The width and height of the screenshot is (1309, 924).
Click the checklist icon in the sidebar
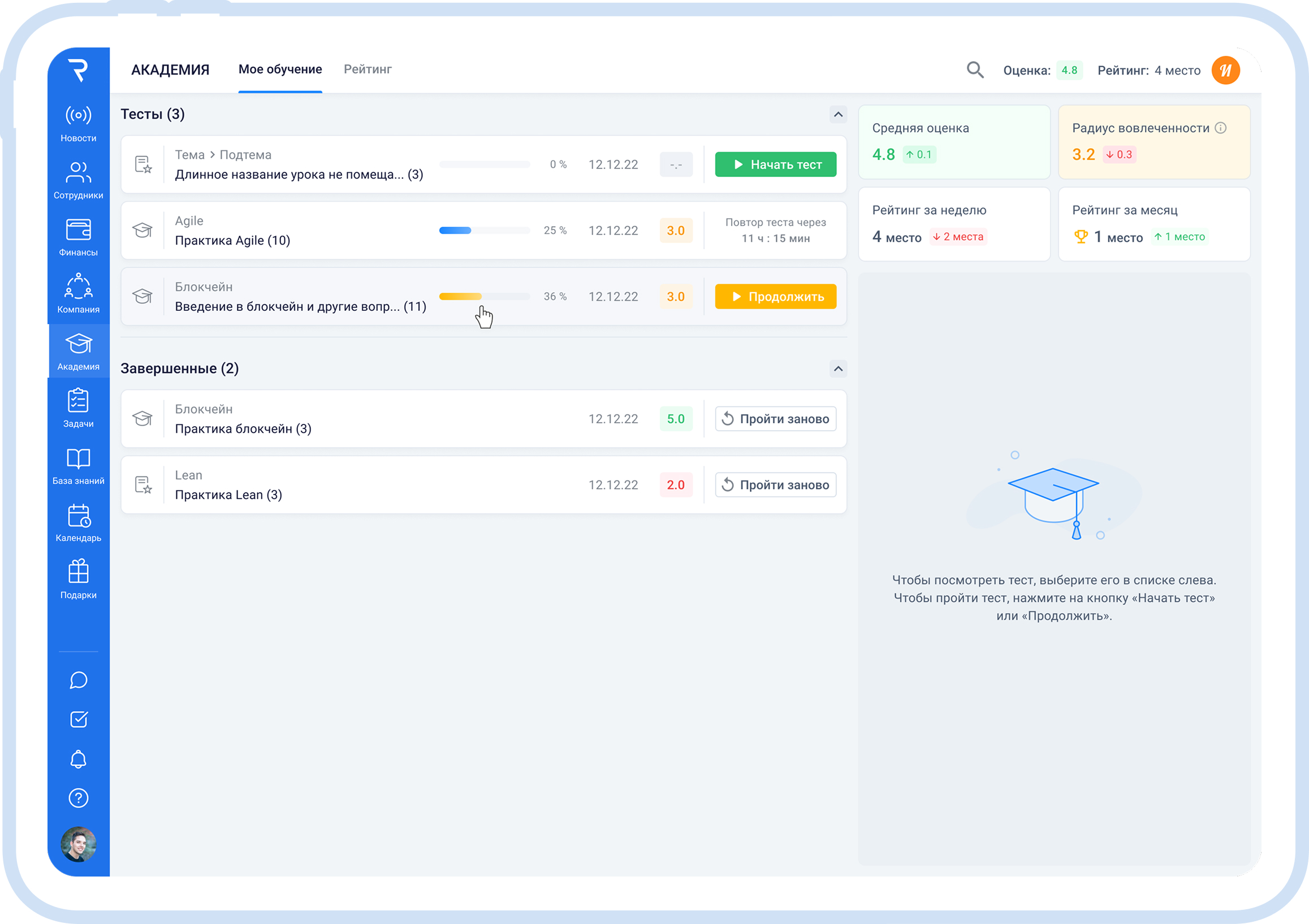pyautogui.click(x=78, y=719)
